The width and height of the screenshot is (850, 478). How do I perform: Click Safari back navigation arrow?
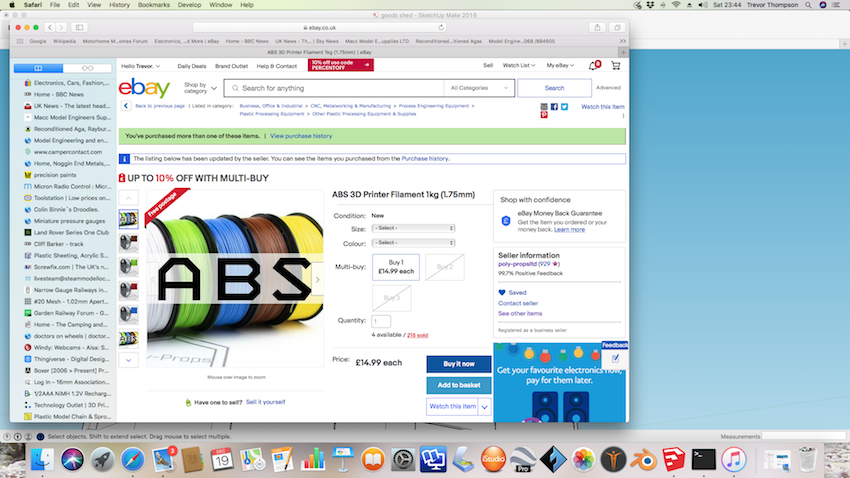[x=50, y=27]
